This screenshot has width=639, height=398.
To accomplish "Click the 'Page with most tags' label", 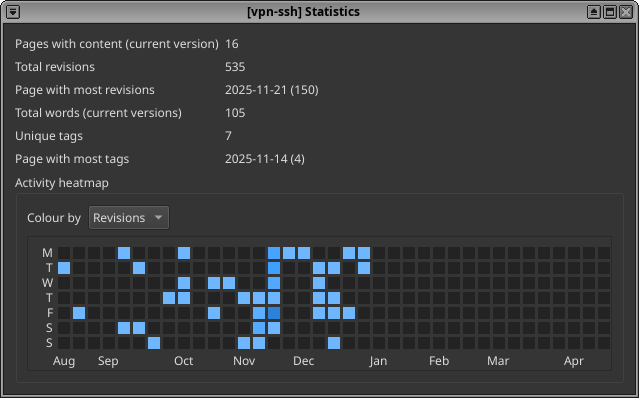I will tap(72, 159).
